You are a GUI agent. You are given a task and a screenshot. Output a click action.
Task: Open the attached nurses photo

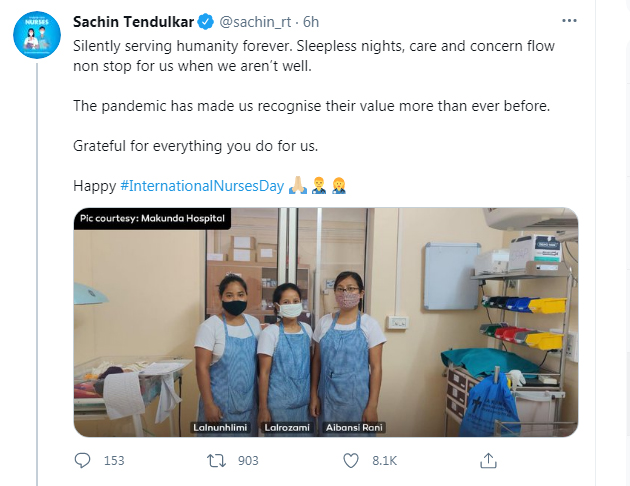[x=326, y=322]
